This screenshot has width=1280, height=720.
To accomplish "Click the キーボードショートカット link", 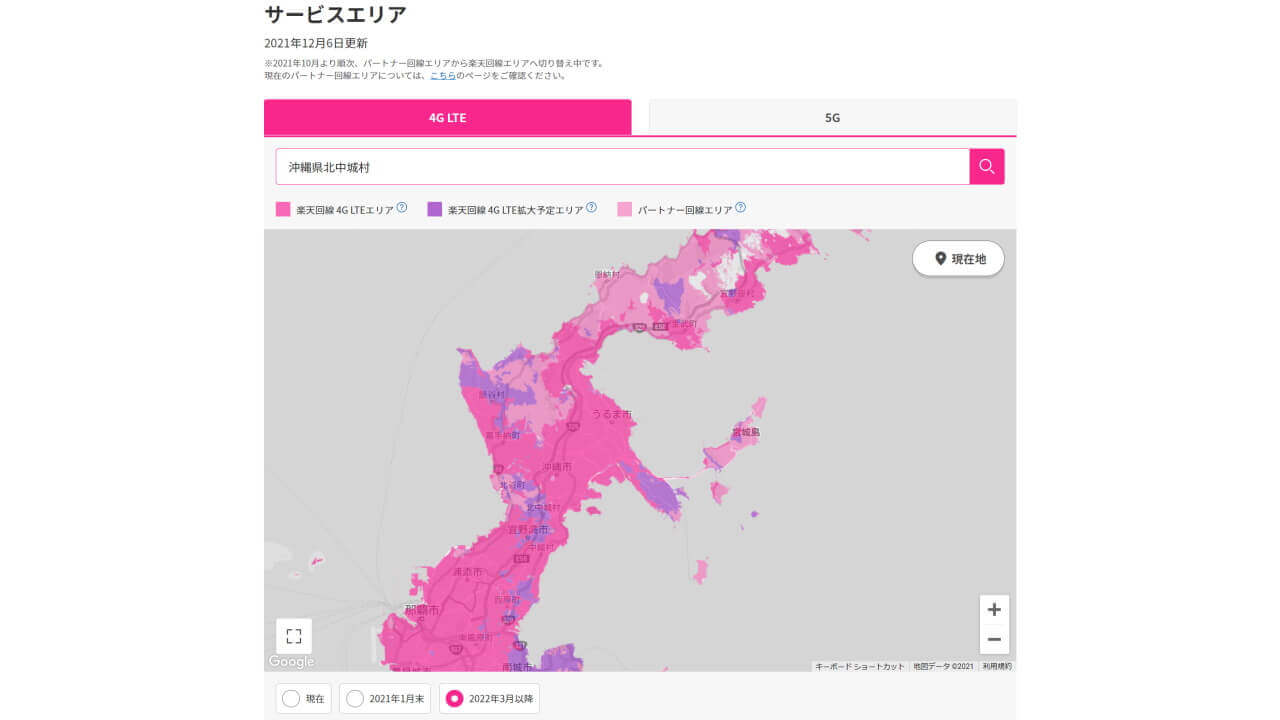I will [x=860, y=665].
